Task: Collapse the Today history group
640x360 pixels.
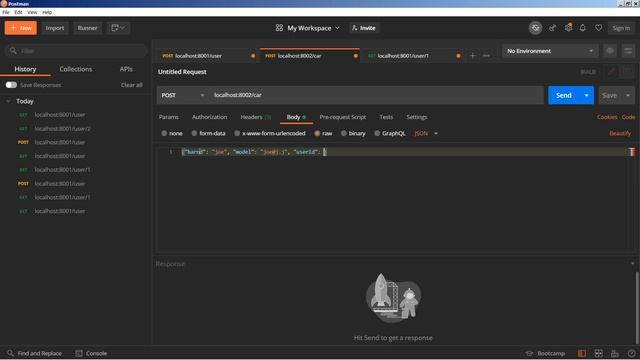Action: (x=8, y=101)
